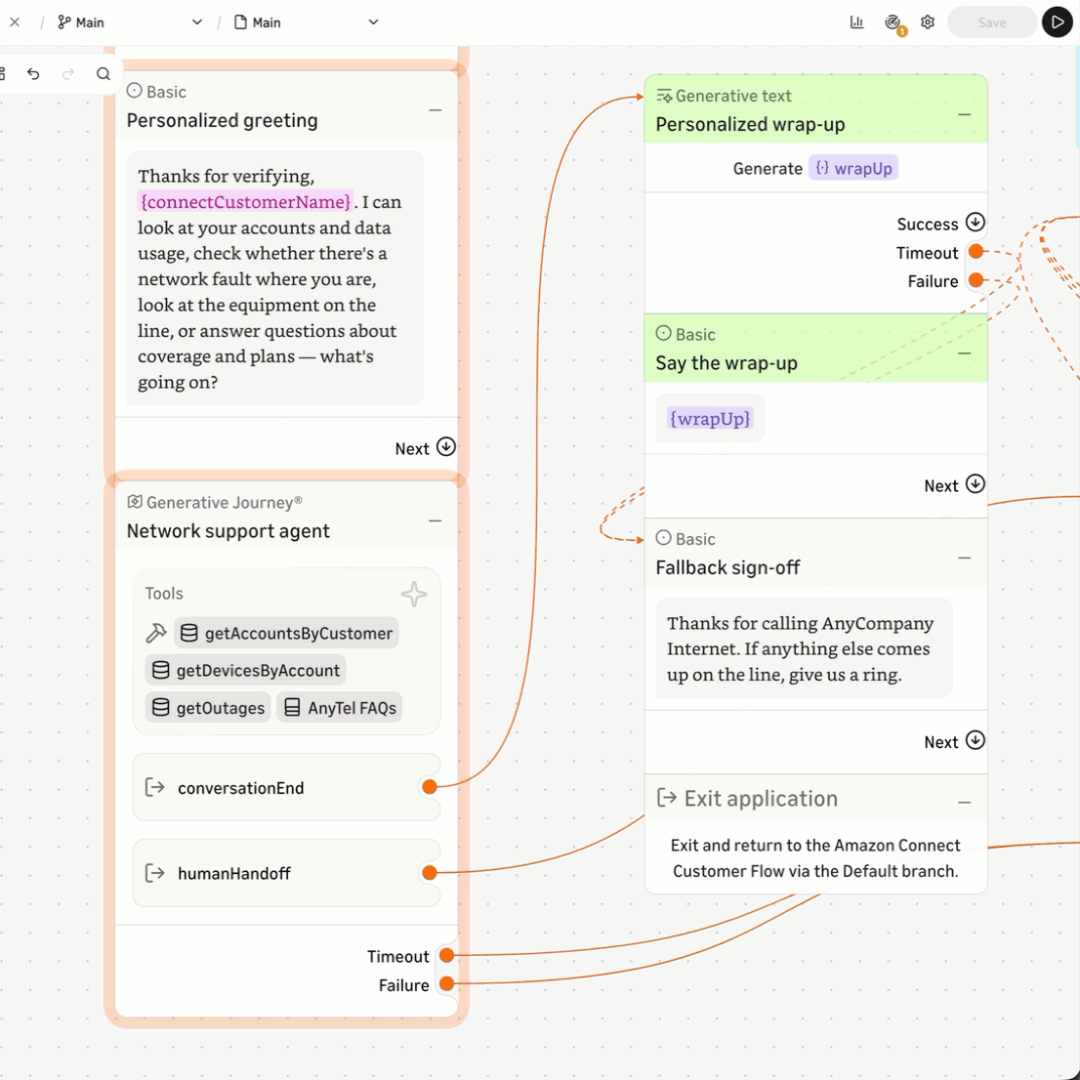Screen dimensions: 1080x1080
Task: Click Next port of Say the wrap-up
Action: pos(975,484)
